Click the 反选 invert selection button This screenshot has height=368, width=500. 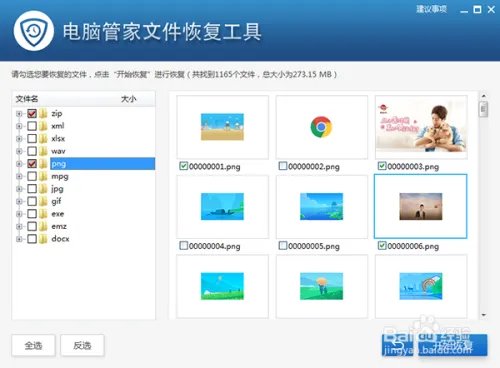[82, 346]
